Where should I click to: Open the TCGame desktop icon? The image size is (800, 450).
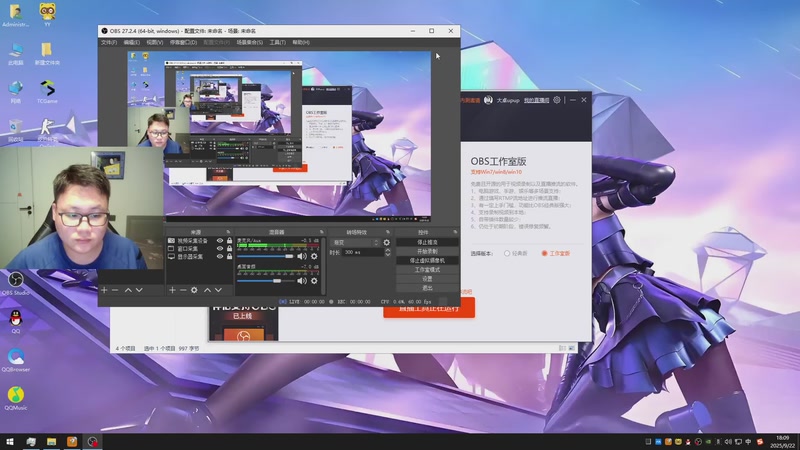[47, 92]
